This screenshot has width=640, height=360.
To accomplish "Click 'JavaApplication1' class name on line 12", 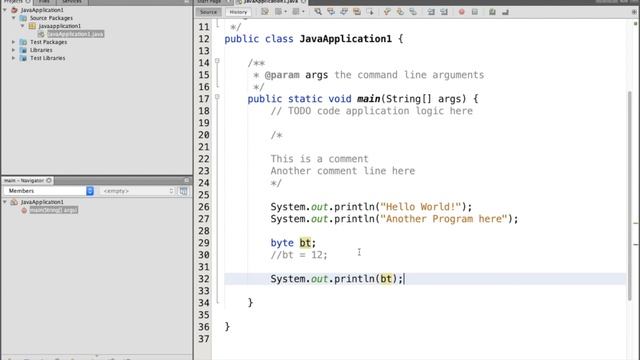I will pos(345,39).
